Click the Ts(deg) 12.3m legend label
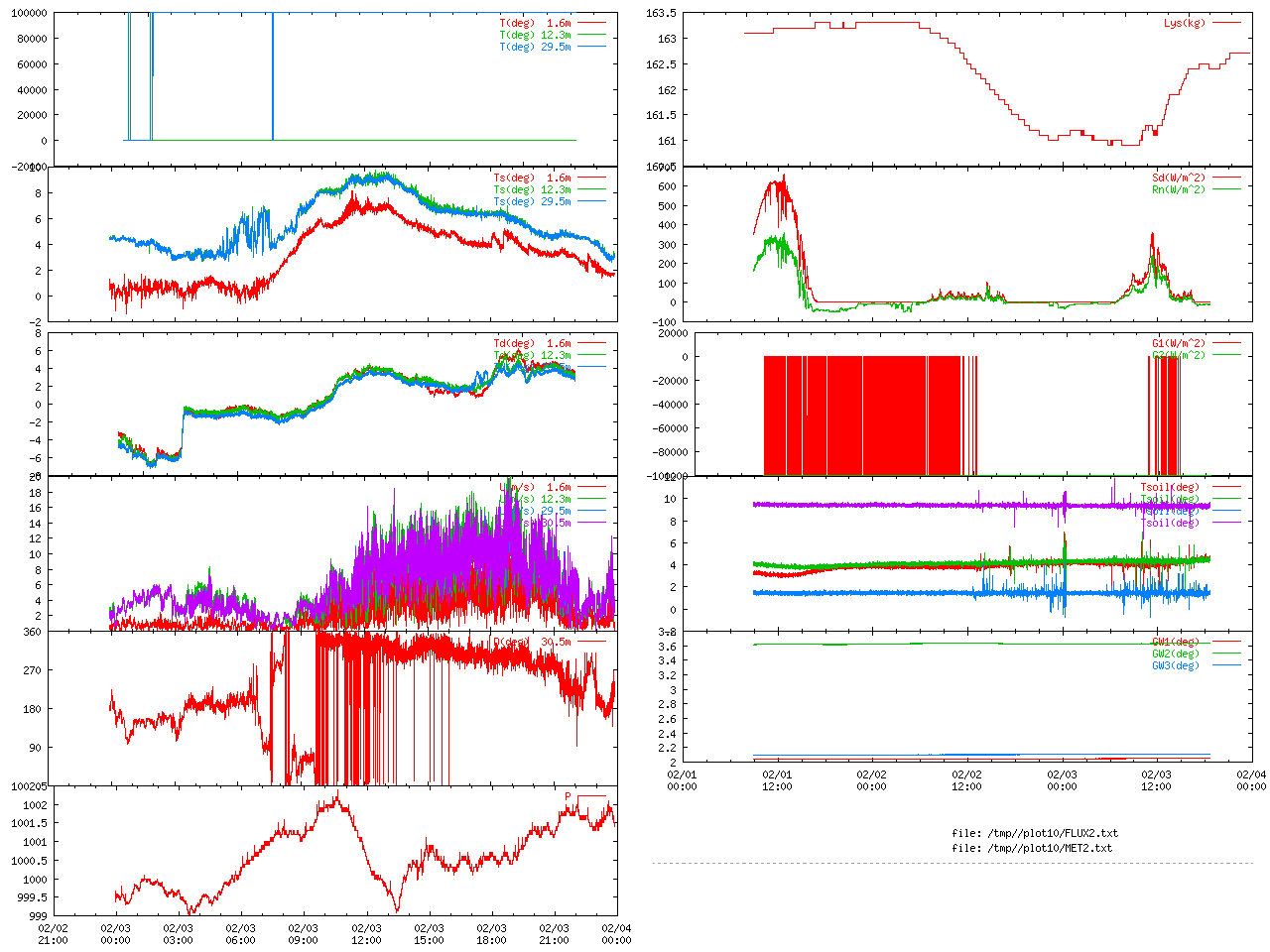Viewport: 1270px width, 952px height. (532, 189)
